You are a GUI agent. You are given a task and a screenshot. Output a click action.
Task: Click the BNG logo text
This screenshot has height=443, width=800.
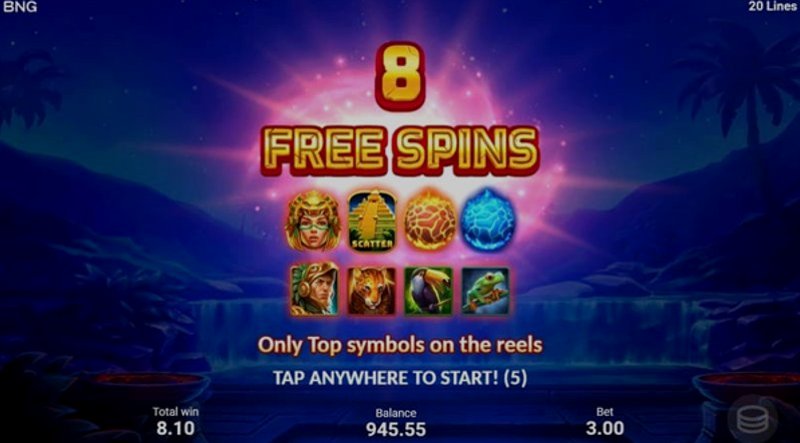click(x=20, y=7)
